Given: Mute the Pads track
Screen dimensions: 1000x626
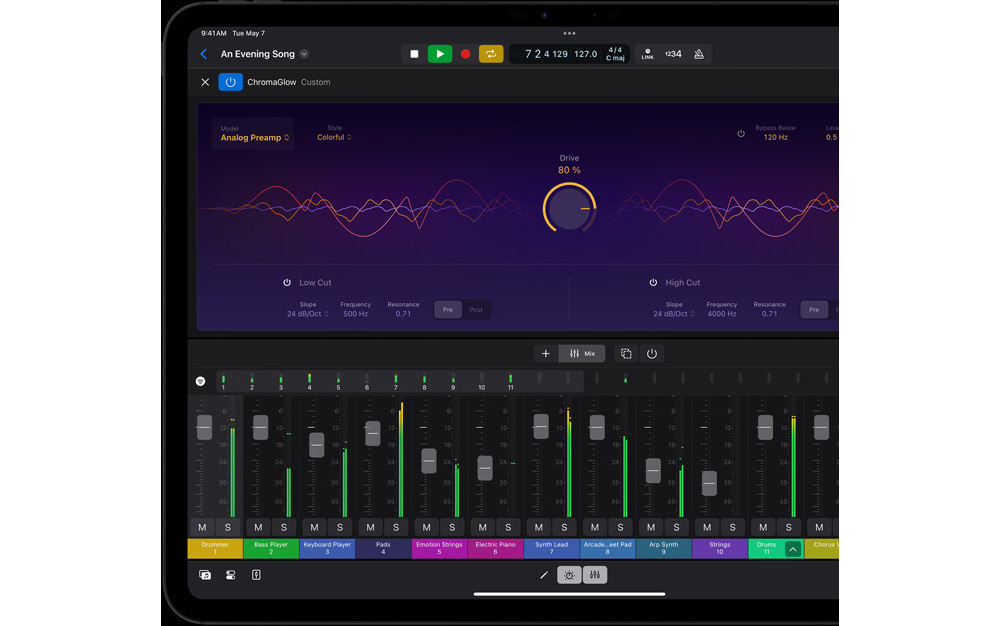Looking at the screenshot, I should (x=371, y=527).
